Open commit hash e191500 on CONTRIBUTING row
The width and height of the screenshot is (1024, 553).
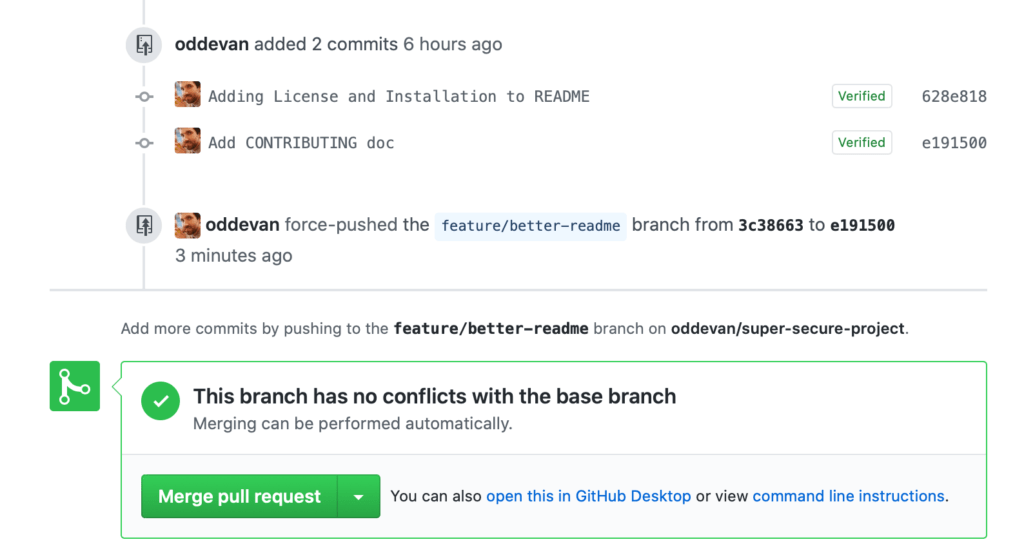pyautogui.click(x=953, y=143)
